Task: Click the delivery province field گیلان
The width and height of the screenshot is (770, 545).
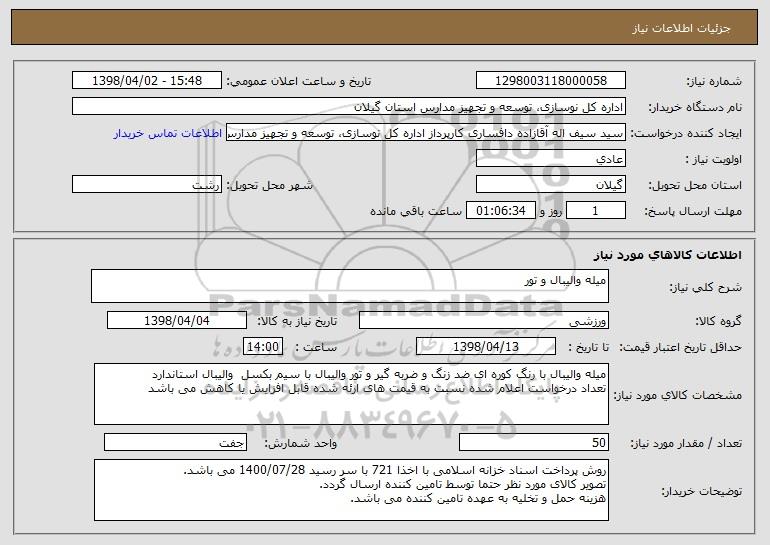Action: (551, 185)
